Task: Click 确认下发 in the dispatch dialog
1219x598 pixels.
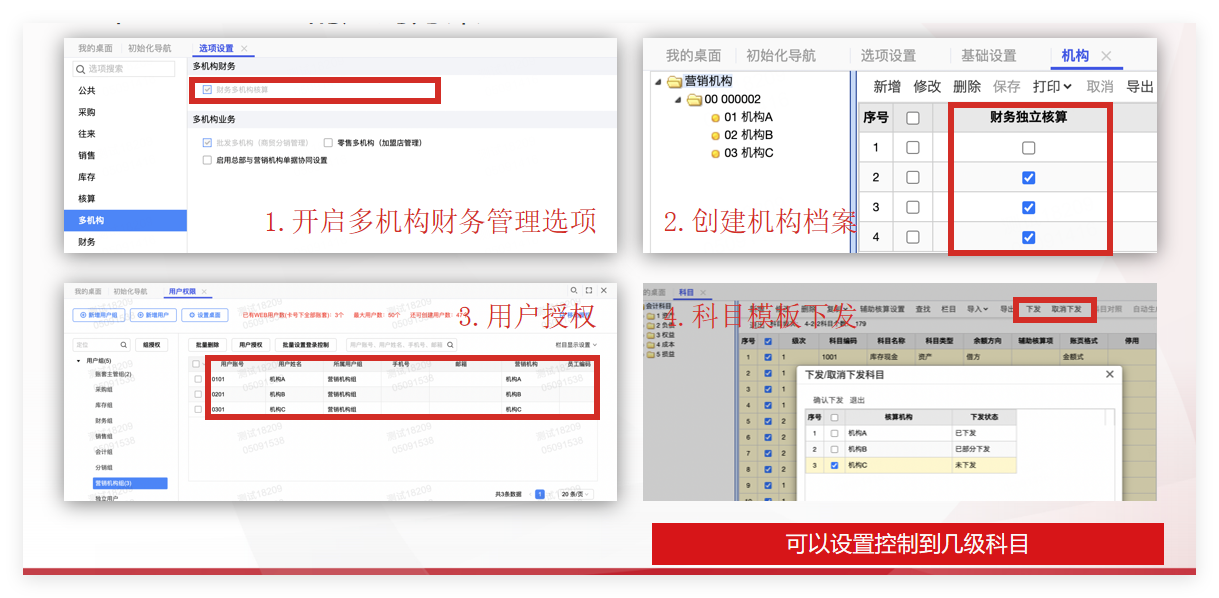Action: click(826, 401)
